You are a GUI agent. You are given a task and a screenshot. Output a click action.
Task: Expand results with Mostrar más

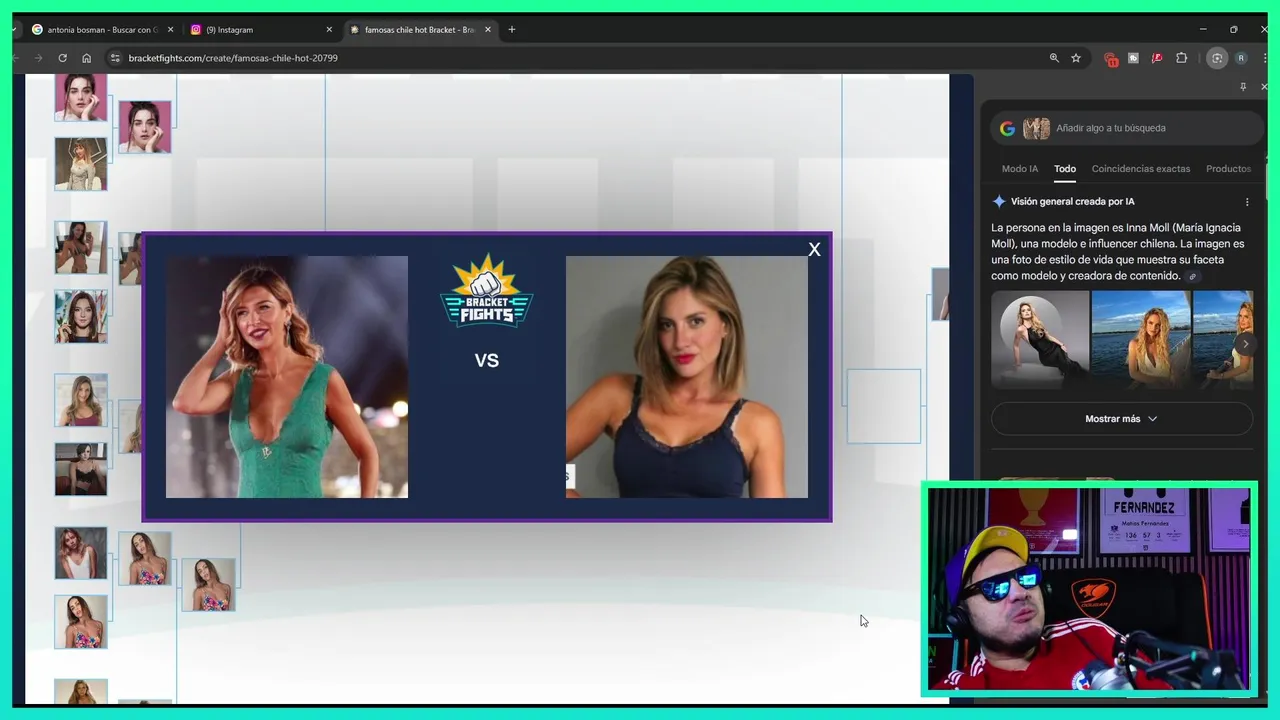[1121, 419]
